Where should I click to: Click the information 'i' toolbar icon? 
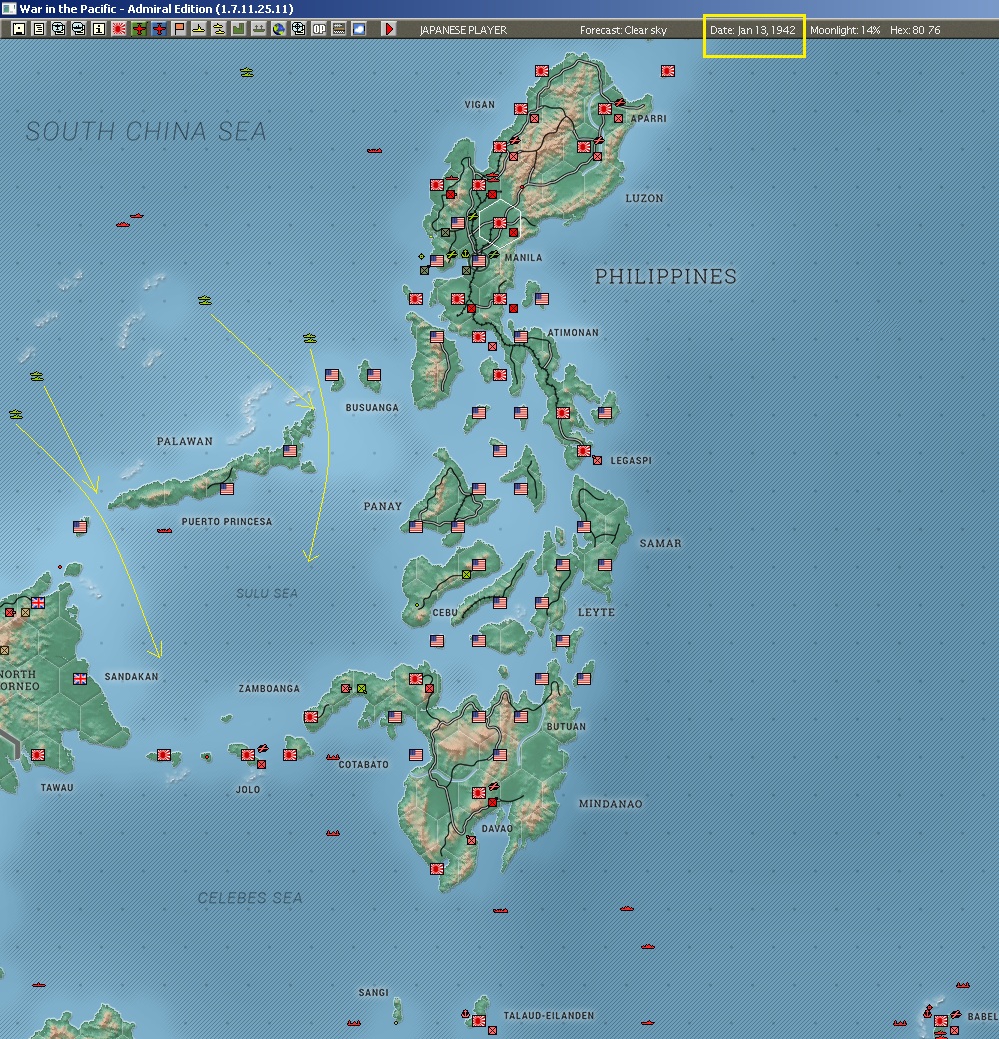pyautogui.click(x=99, y=29)
